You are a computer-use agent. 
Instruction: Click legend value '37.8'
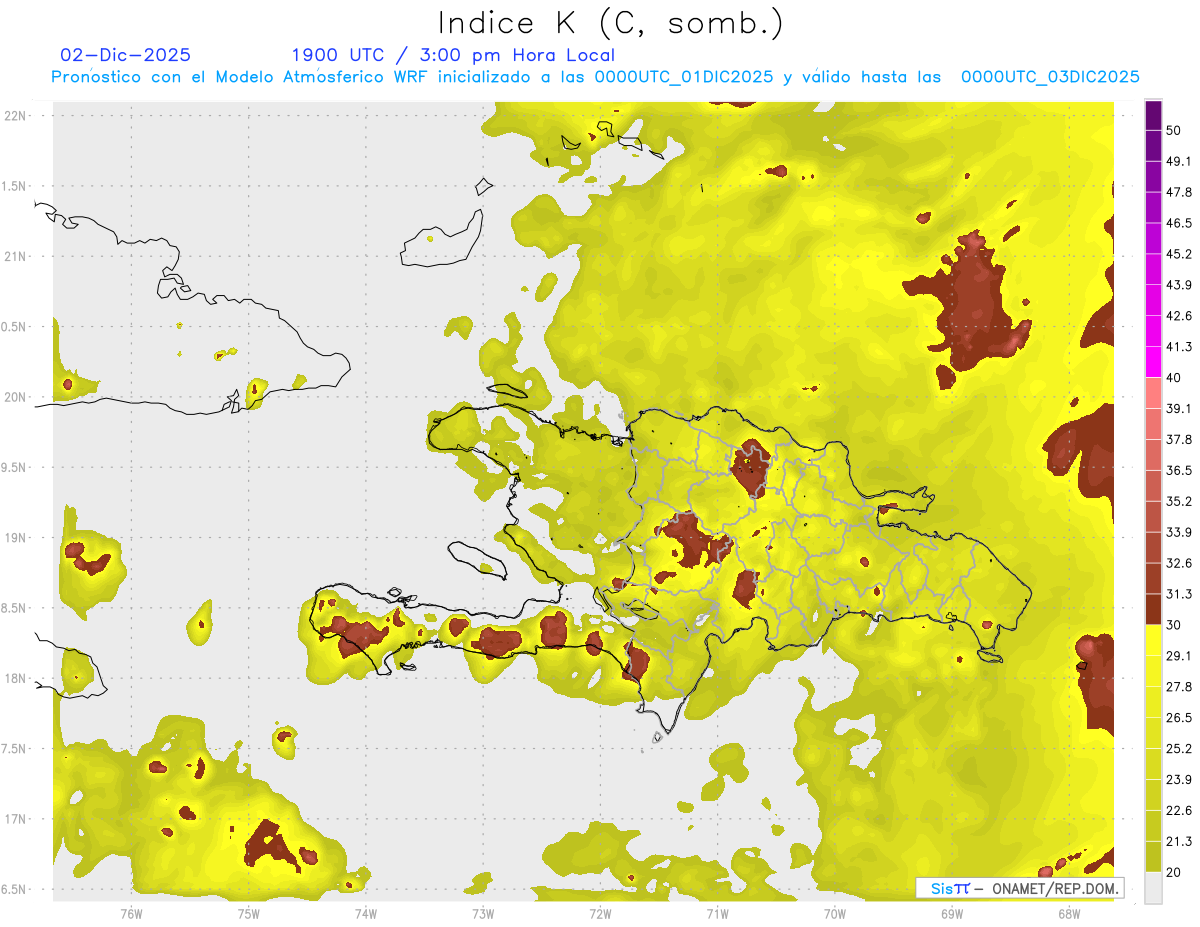coord(1179,440)
